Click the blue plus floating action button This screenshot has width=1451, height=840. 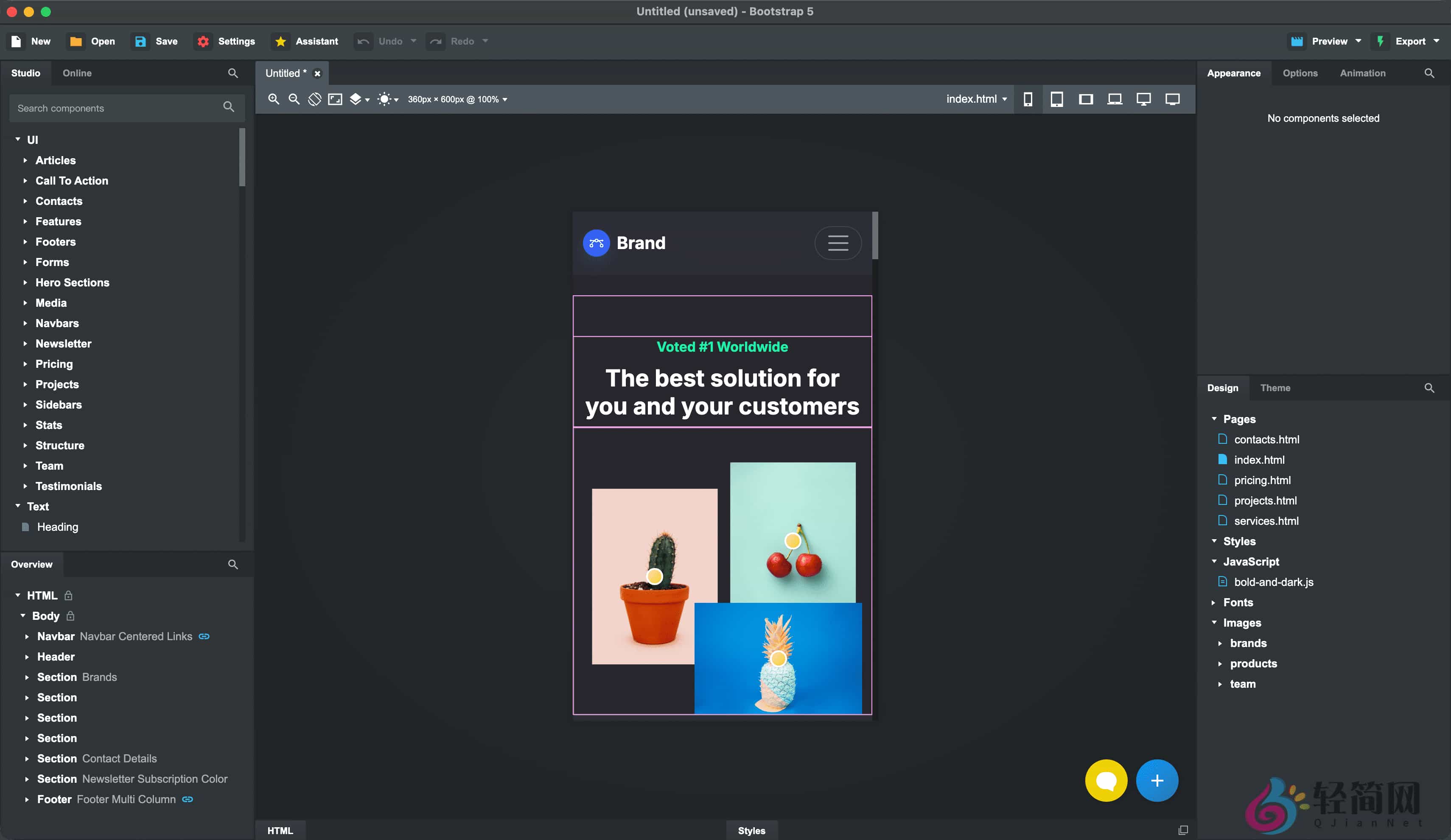click(1157, 781)
